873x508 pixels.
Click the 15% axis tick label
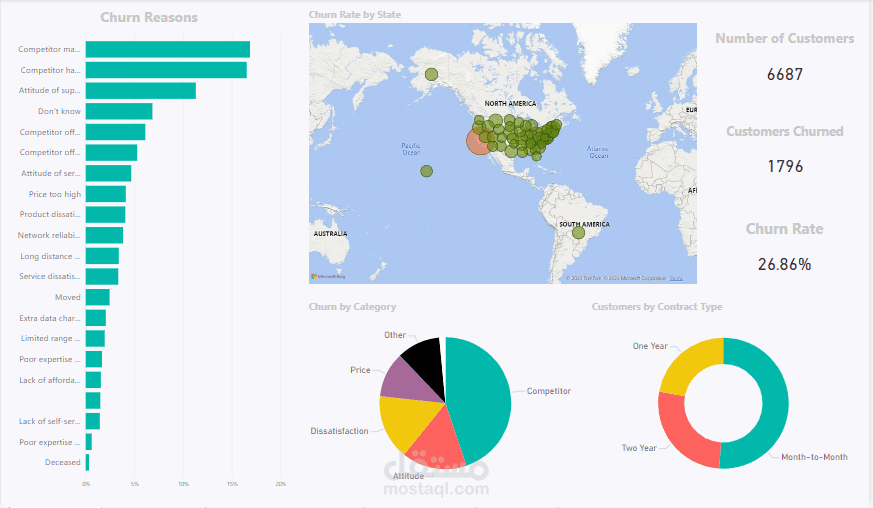pyautogui.click(x=232, y=484)
